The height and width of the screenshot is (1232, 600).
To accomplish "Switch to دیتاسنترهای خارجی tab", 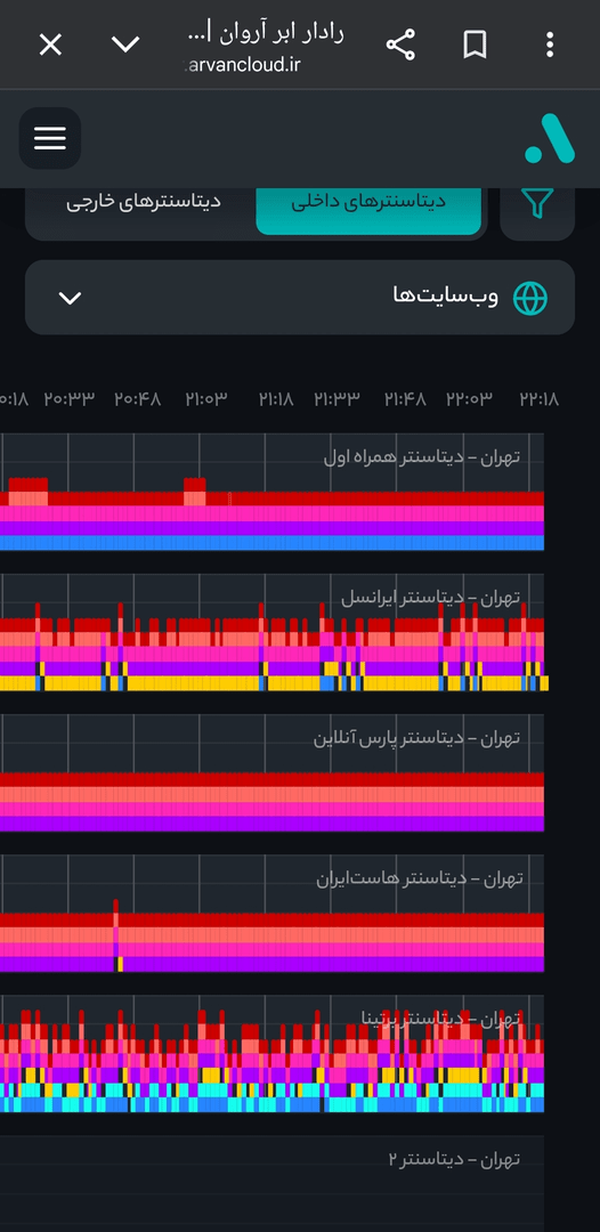I will tap(144, 201).
